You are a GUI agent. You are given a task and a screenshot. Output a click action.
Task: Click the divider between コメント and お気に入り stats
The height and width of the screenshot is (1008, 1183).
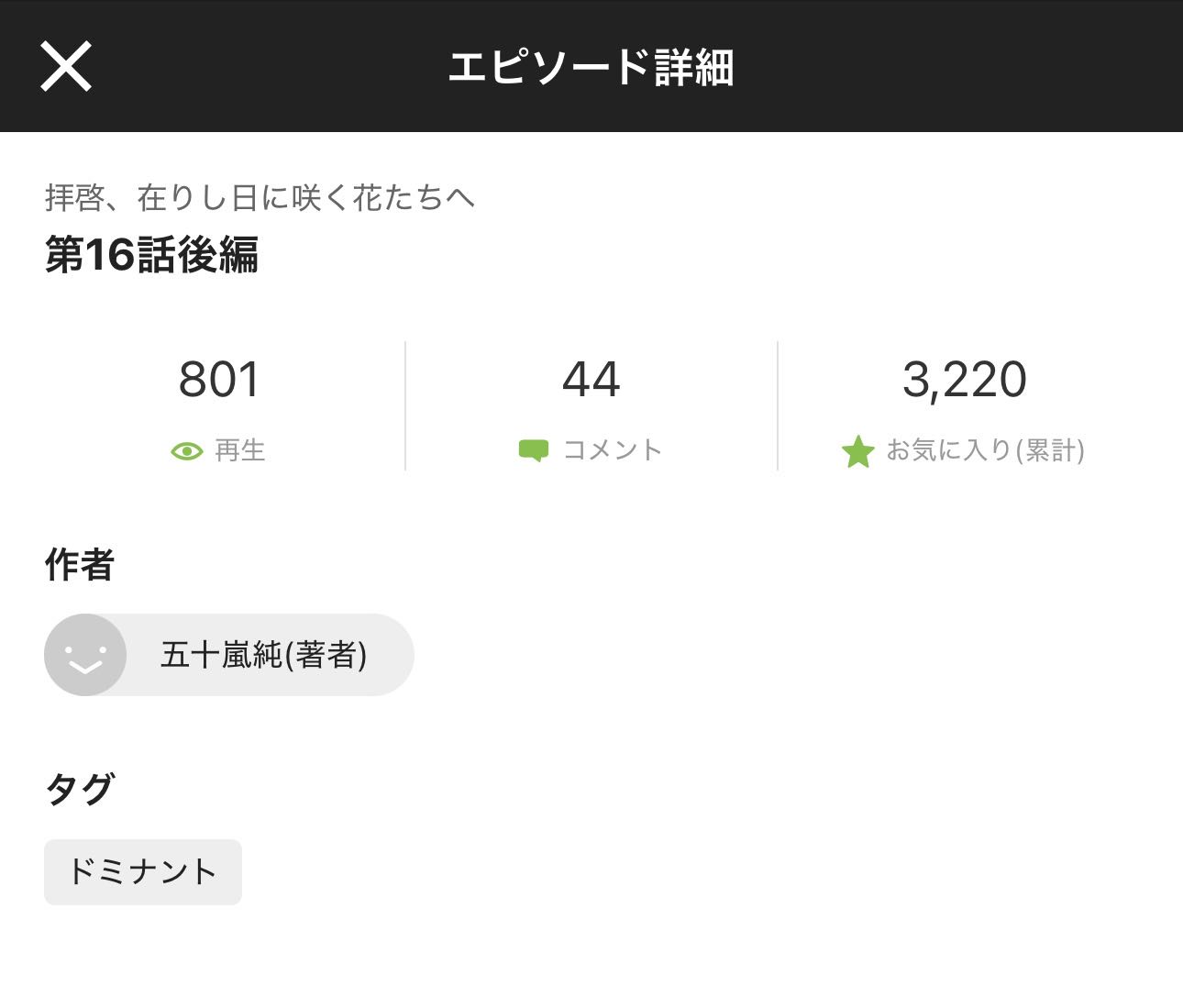point(778,406)
